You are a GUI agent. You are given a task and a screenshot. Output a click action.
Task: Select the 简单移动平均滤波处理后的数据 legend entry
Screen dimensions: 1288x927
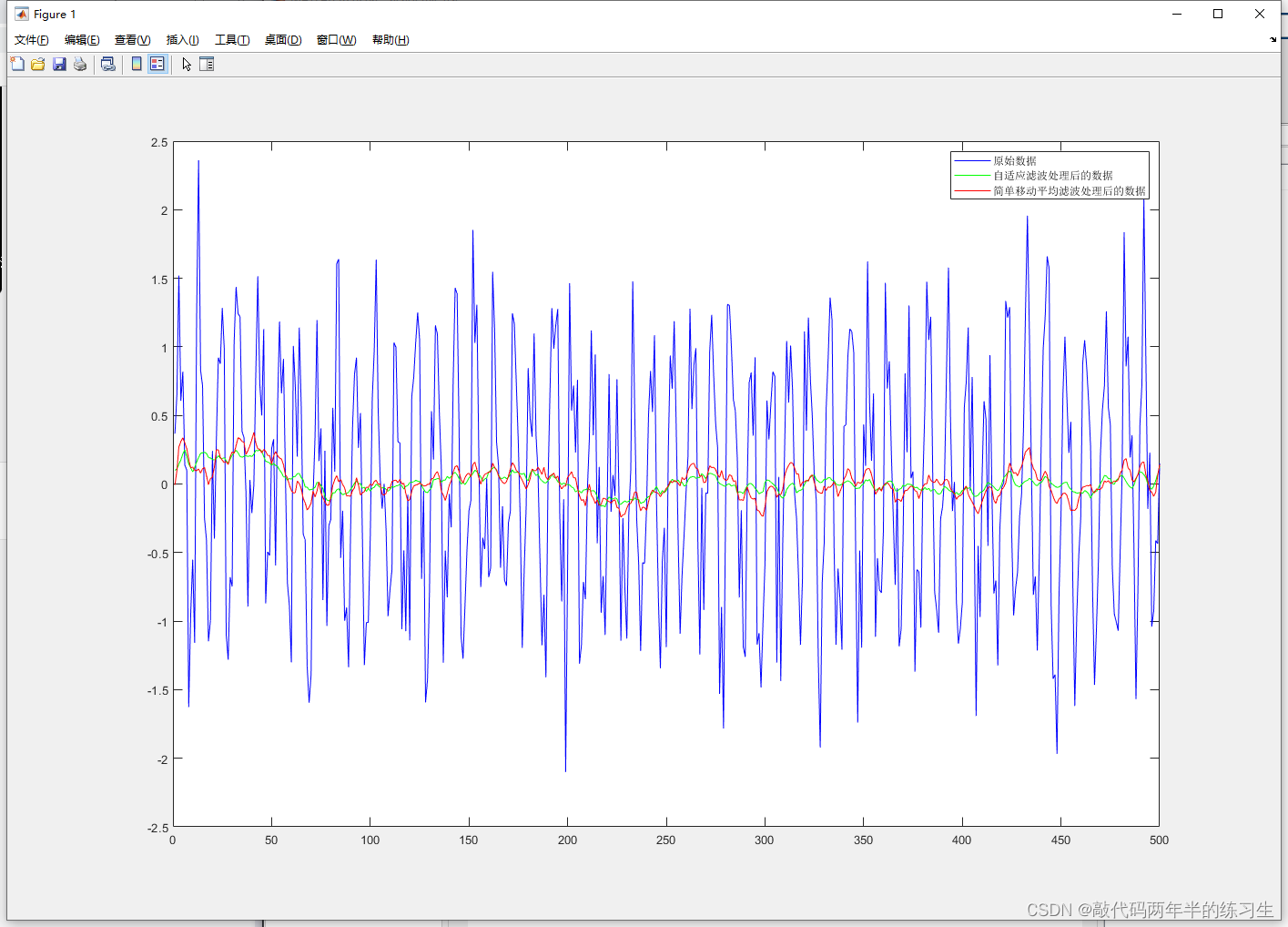[1070, 191]
